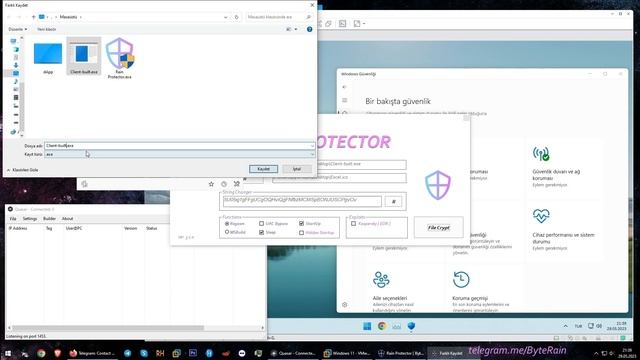The width and height of the screenshot is (640, 360).
Task: Click the view layout icon in save dialog
Action: (x=289, y=29)
